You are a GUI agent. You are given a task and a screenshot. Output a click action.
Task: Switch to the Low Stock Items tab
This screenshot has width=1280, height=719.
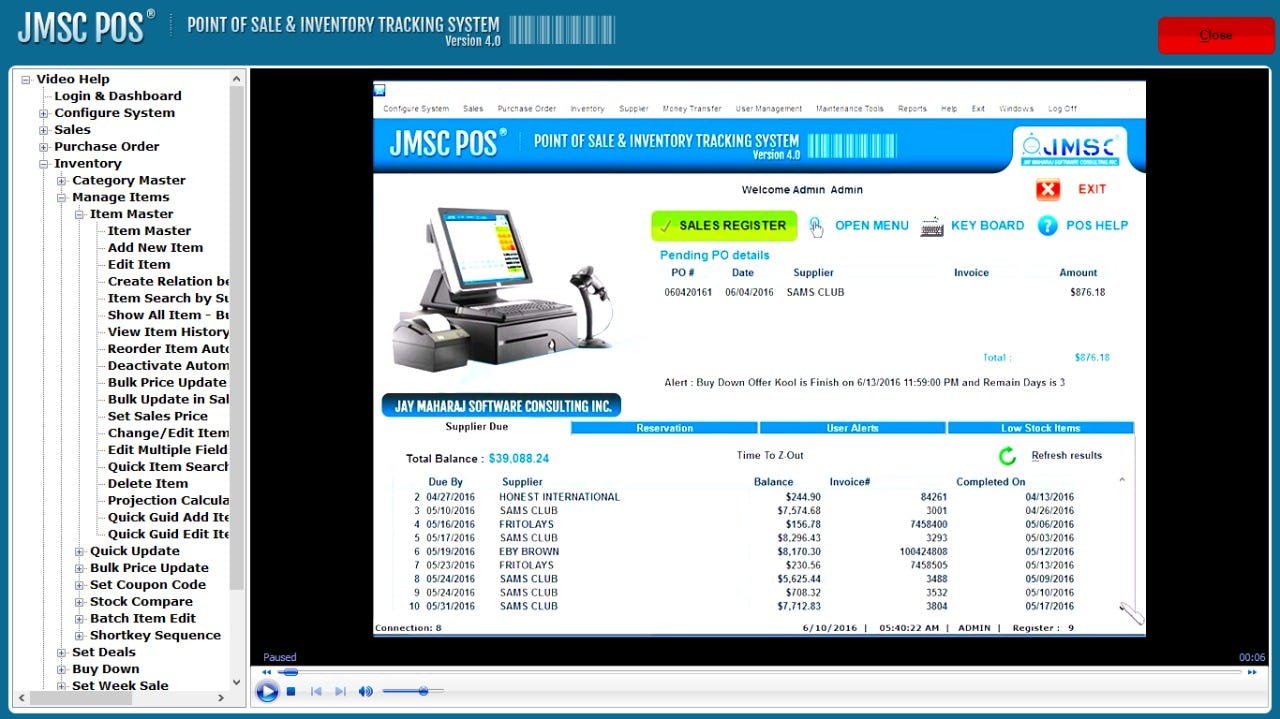[x=1040, y=427]
